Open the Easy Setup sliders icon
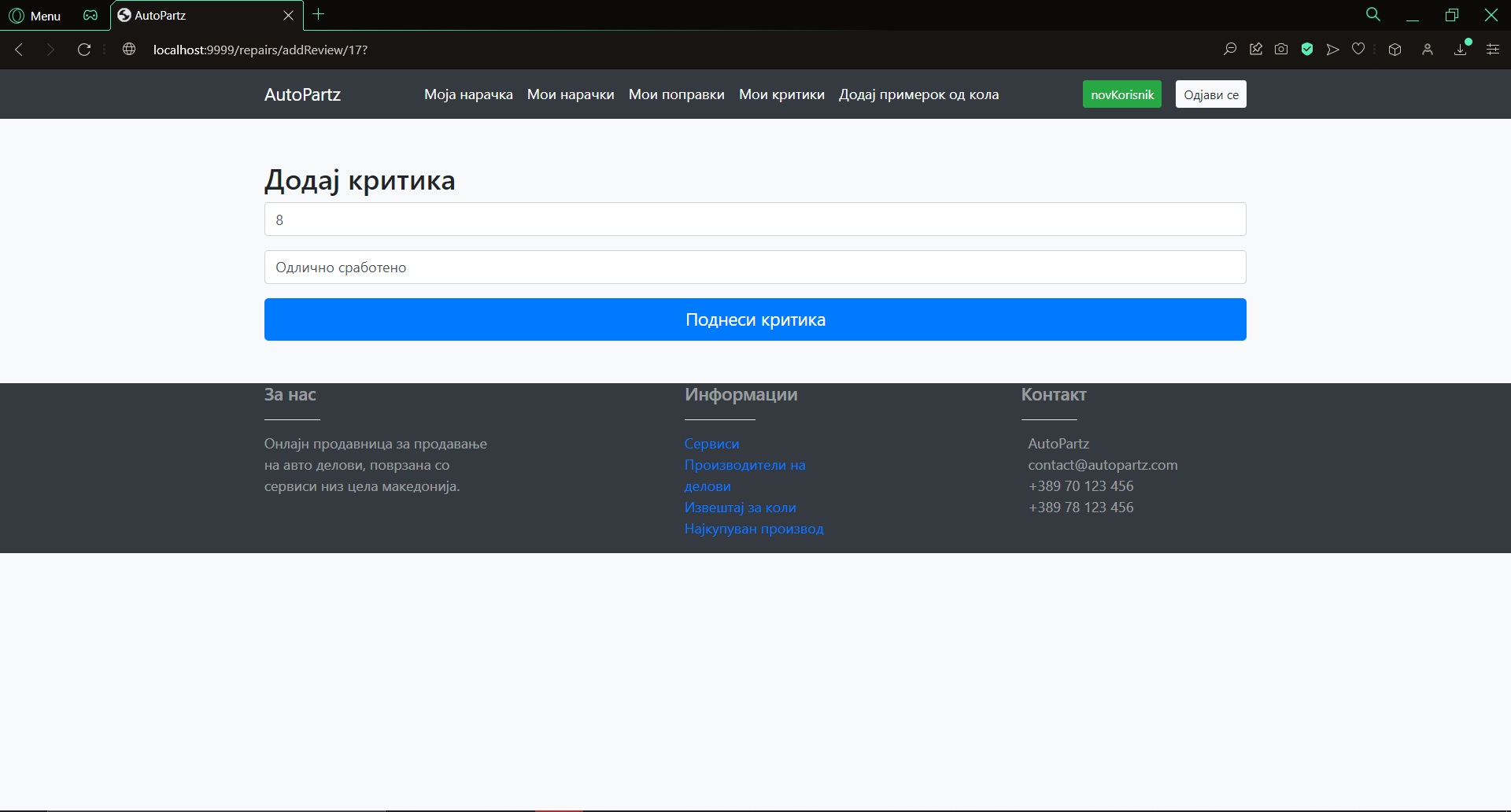Screen dimensions: 1511x812 pyautogui.click(x=1492, y=50)
